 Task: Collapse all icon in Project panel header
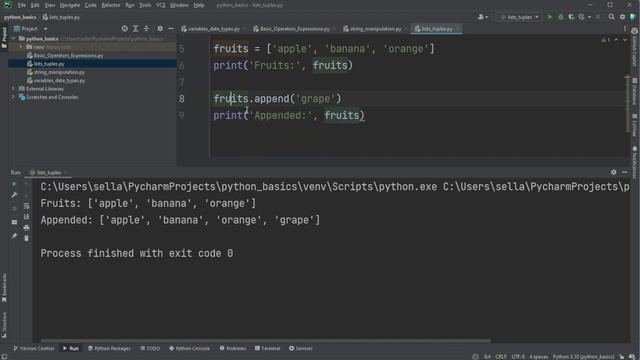[147, 29]
